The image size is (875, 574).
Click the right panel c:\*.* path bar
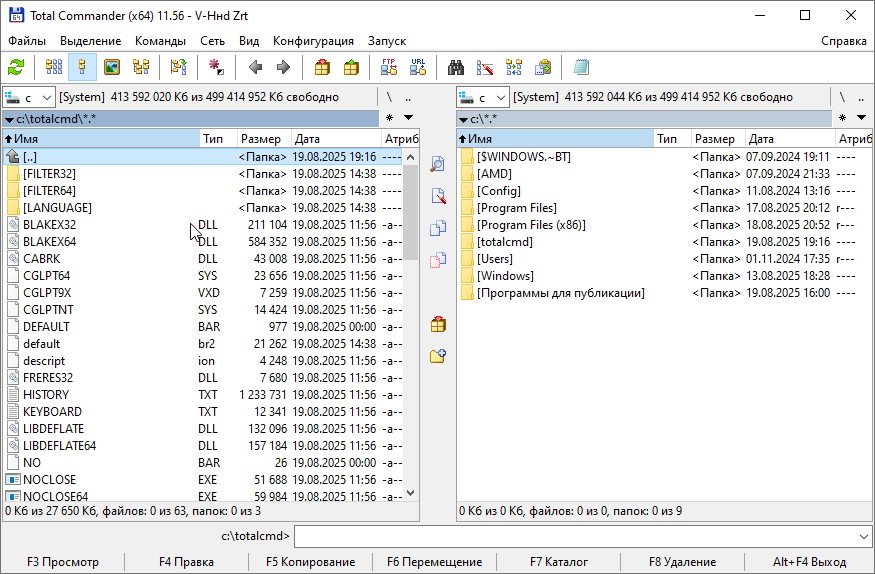[x=644, y=119]
